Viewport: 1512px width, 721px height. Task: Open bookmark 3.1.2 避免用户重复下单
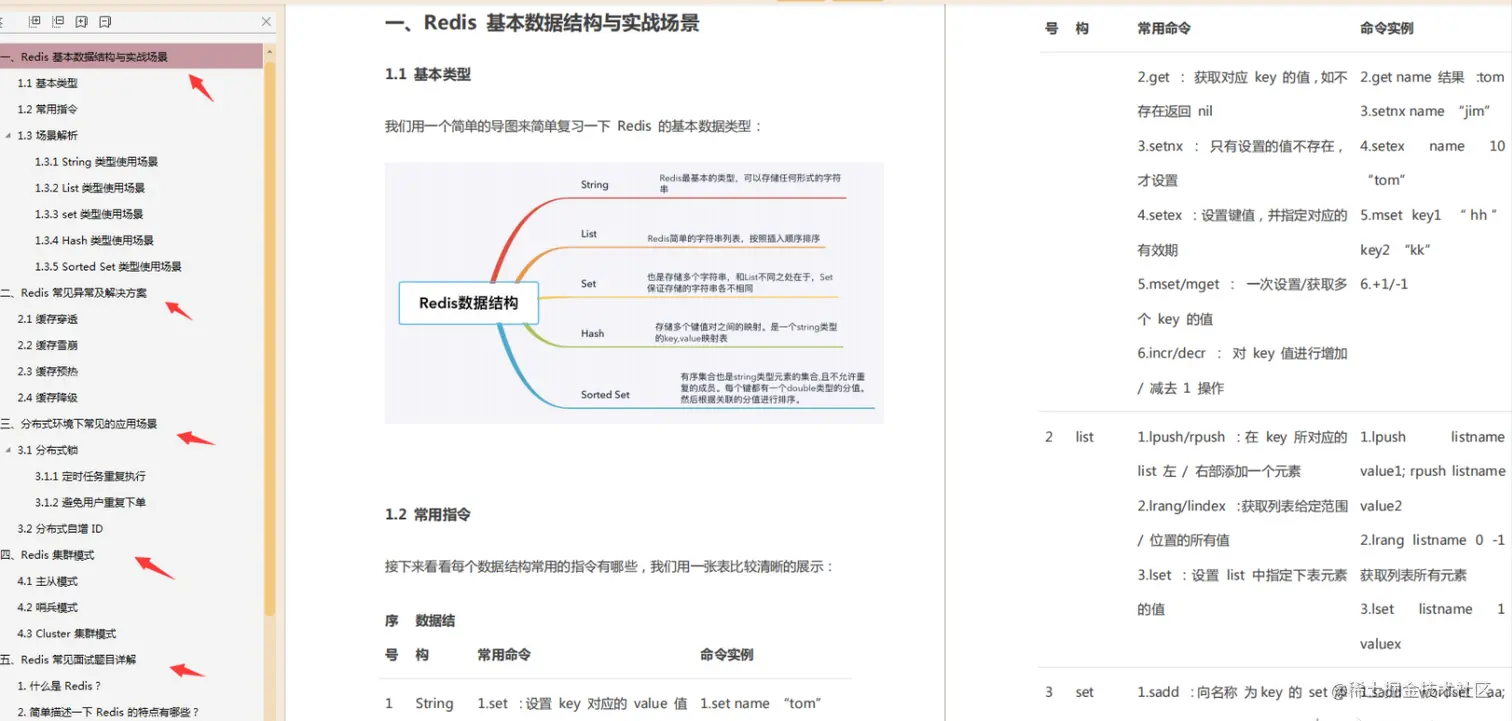pos(90,502)
